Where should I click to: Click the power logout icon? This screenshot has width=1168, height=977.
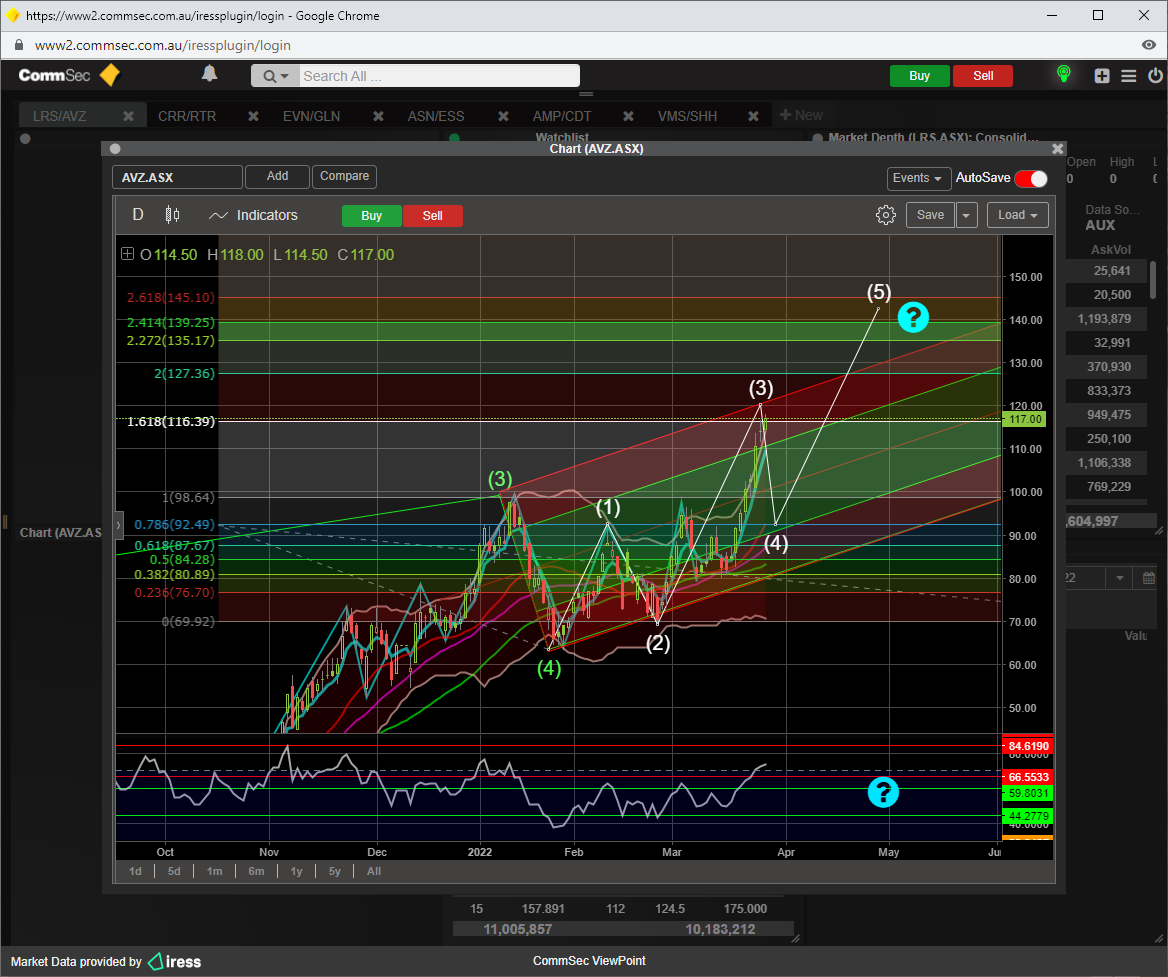click(x=1156, y=76)
